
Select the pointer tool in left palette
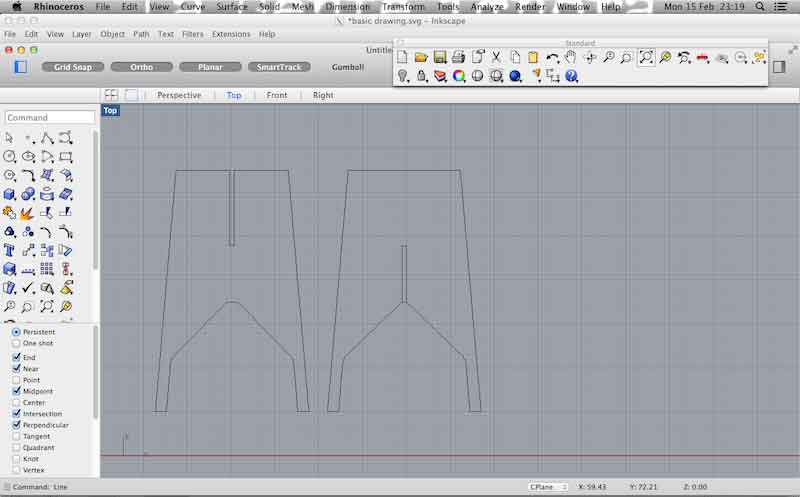(9, 138)
